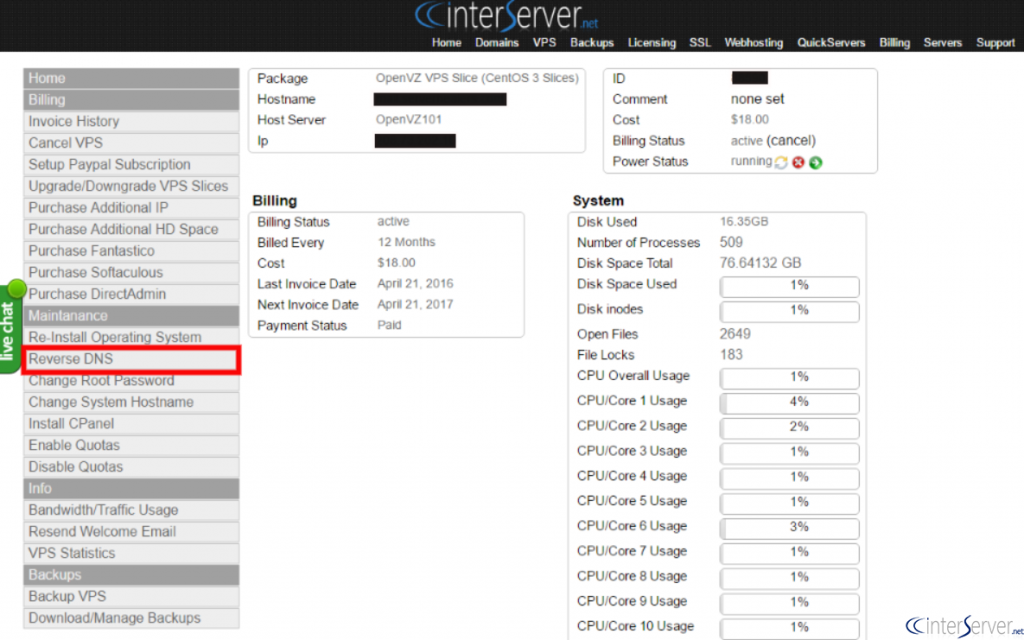Open Re-Install Operating System

tap(131, 337)
